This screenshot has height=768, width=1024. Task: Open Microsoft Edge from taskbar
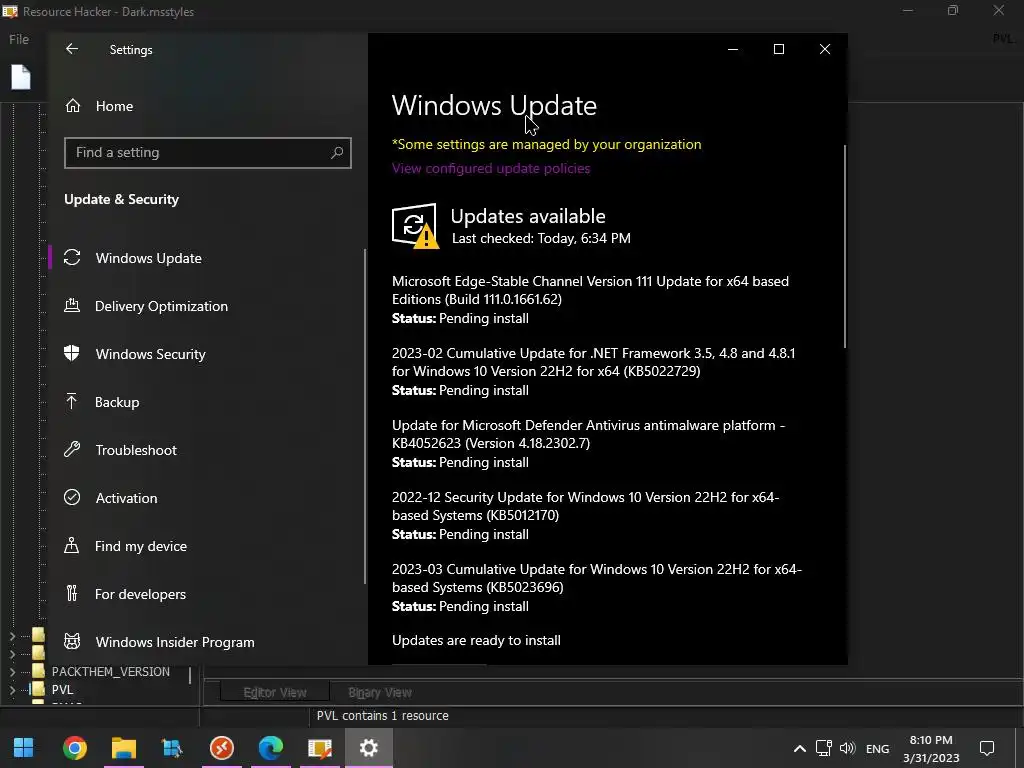coord(271,748)
